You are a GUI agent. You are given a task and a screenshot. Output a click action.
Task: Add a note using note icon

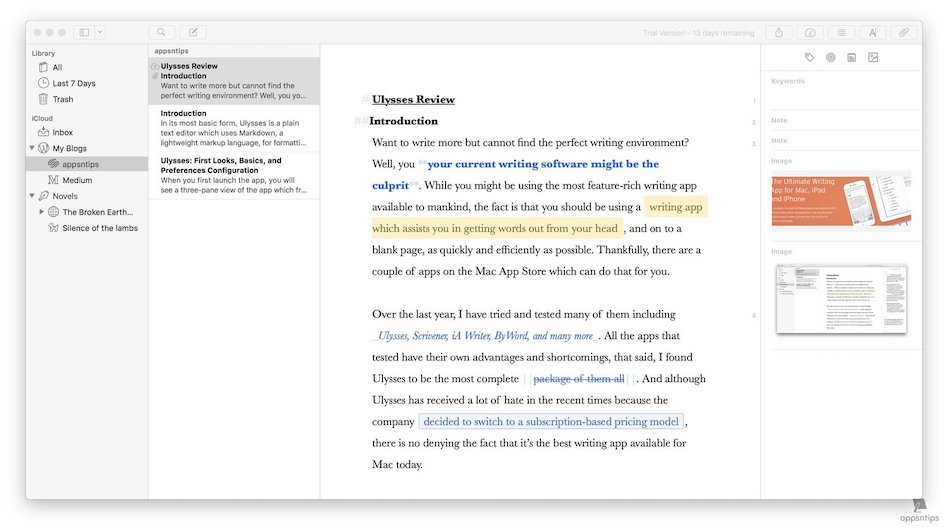[852, 58]
